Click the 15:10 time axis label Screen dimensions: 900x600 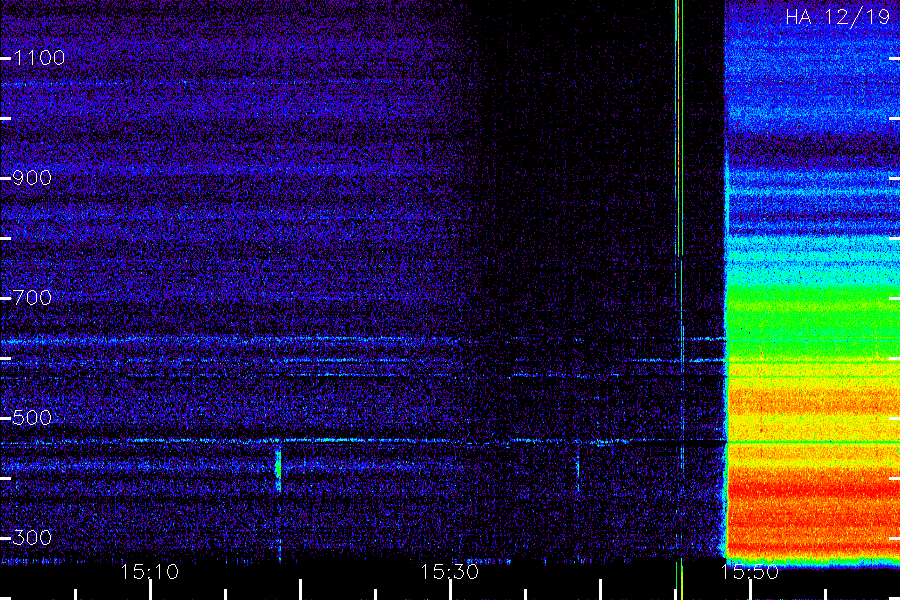[x=150, y=572]
